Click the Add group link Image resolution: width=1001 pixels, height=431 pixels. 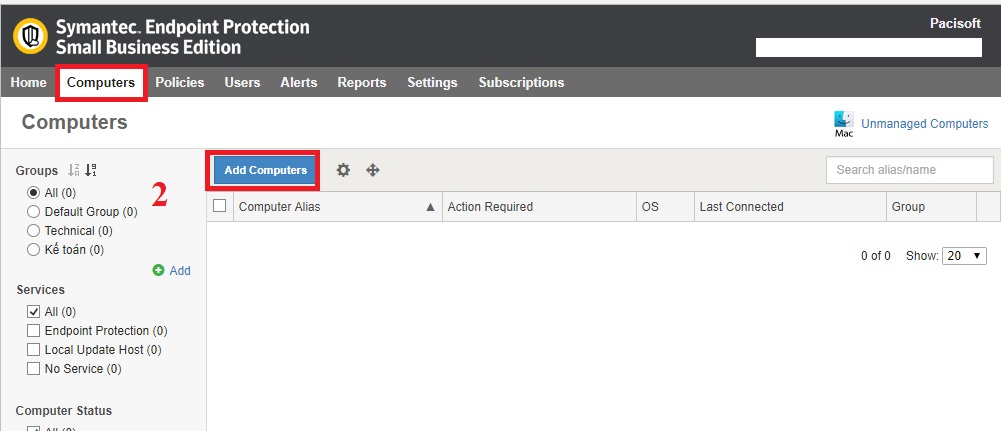click(180, 271)
